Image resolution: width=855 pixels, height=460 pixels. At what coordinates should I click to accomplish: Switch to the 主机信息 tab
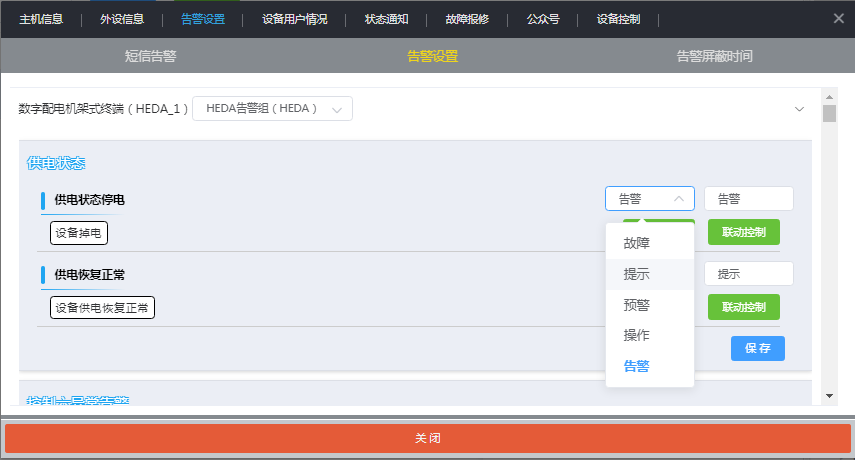pos(40,19)
